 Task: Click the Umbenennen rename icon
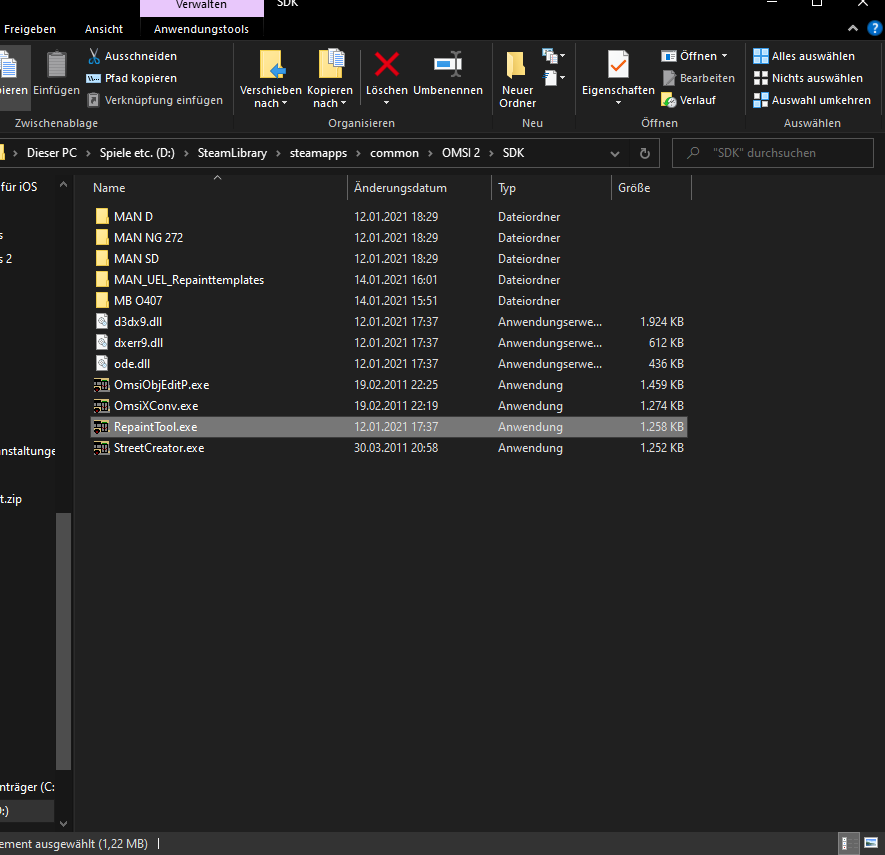point(447,65)
